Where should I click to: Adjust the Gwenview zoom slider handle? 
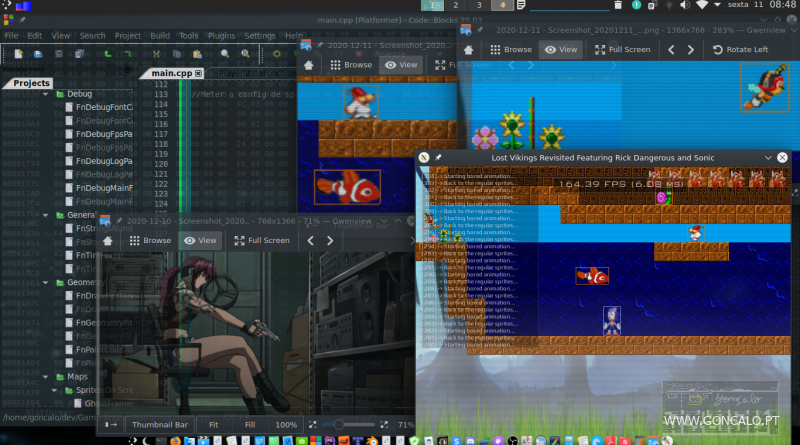[339, 425]
